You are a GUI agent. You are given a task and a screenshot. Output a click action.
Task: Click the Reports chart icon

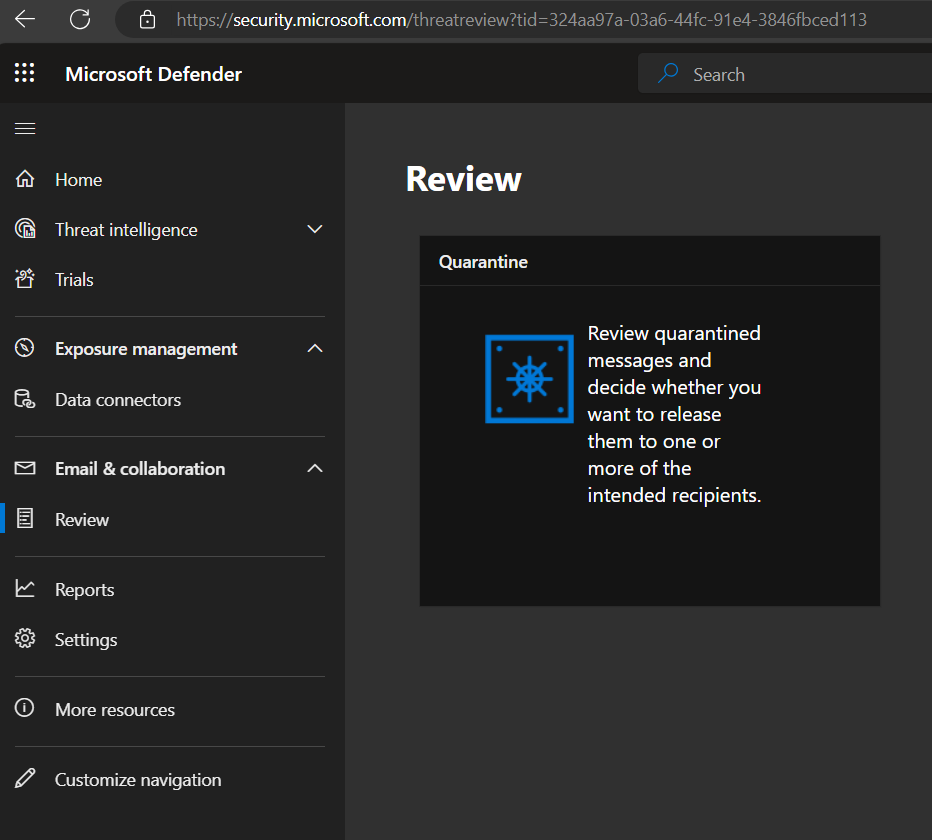pyautogui.click(x=25, y=590)
